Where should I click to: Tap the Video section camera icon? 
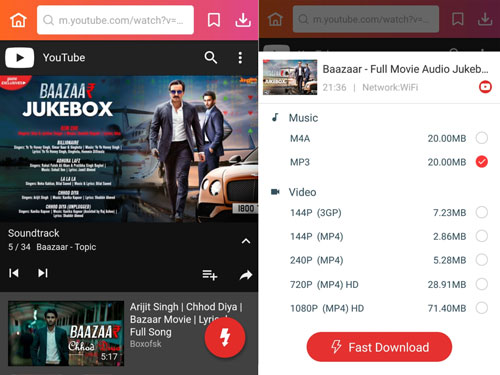coord(275,192)
